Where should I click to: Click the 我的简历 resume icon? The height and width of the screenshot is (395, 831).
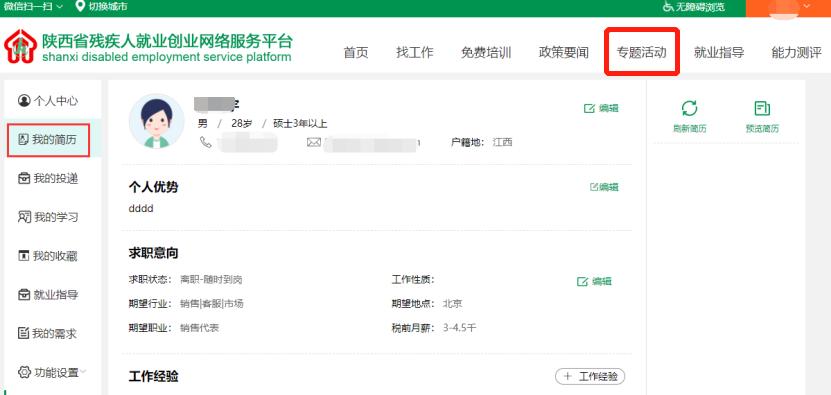[x=23, y=139]
